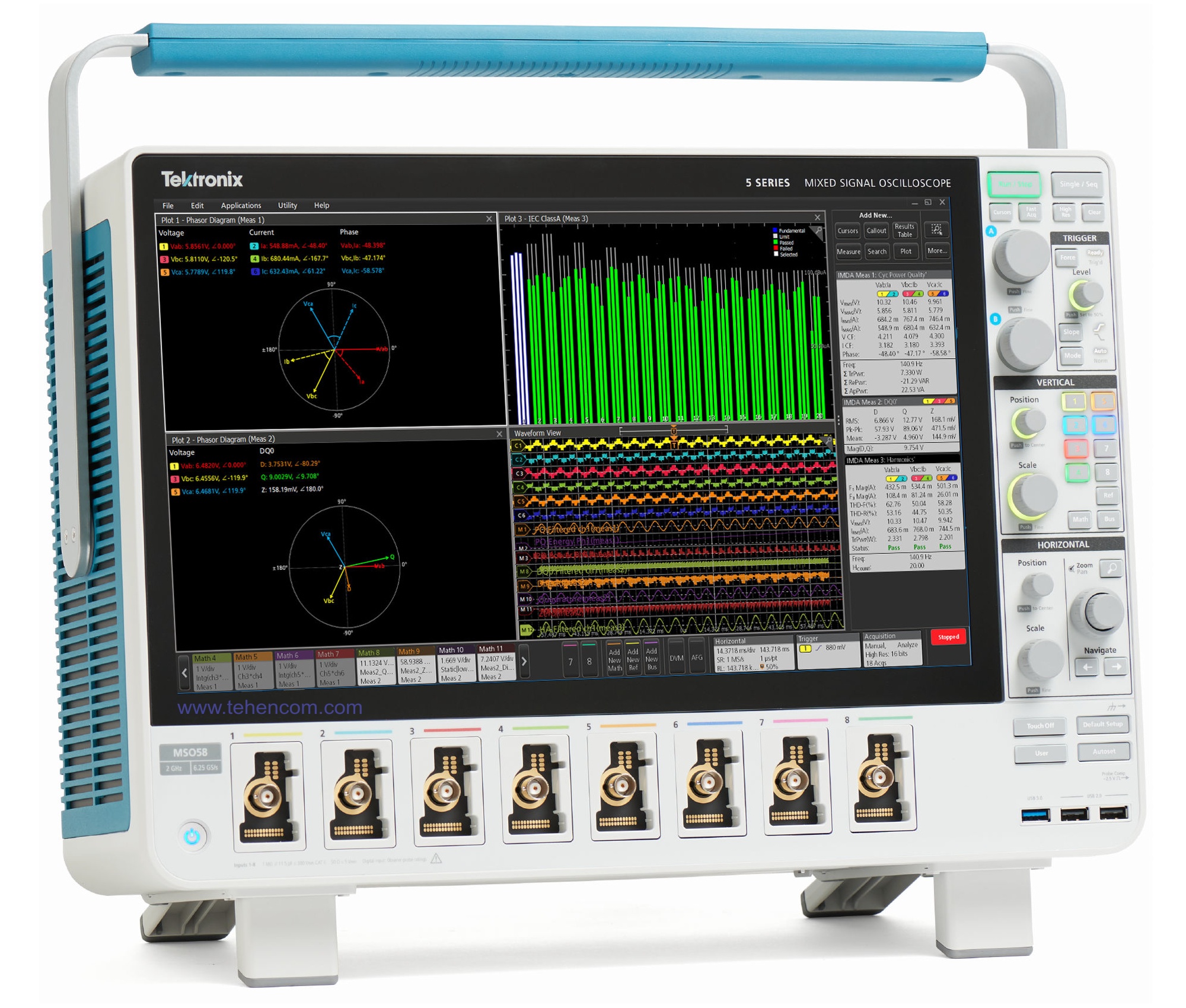Click the vertical Math button

click(1080, 519)
